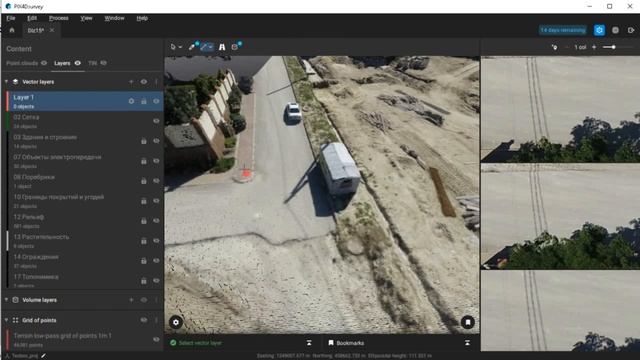640x360 pixels.
Task: Select the cursor selection tool
Action: click(173, 47)
